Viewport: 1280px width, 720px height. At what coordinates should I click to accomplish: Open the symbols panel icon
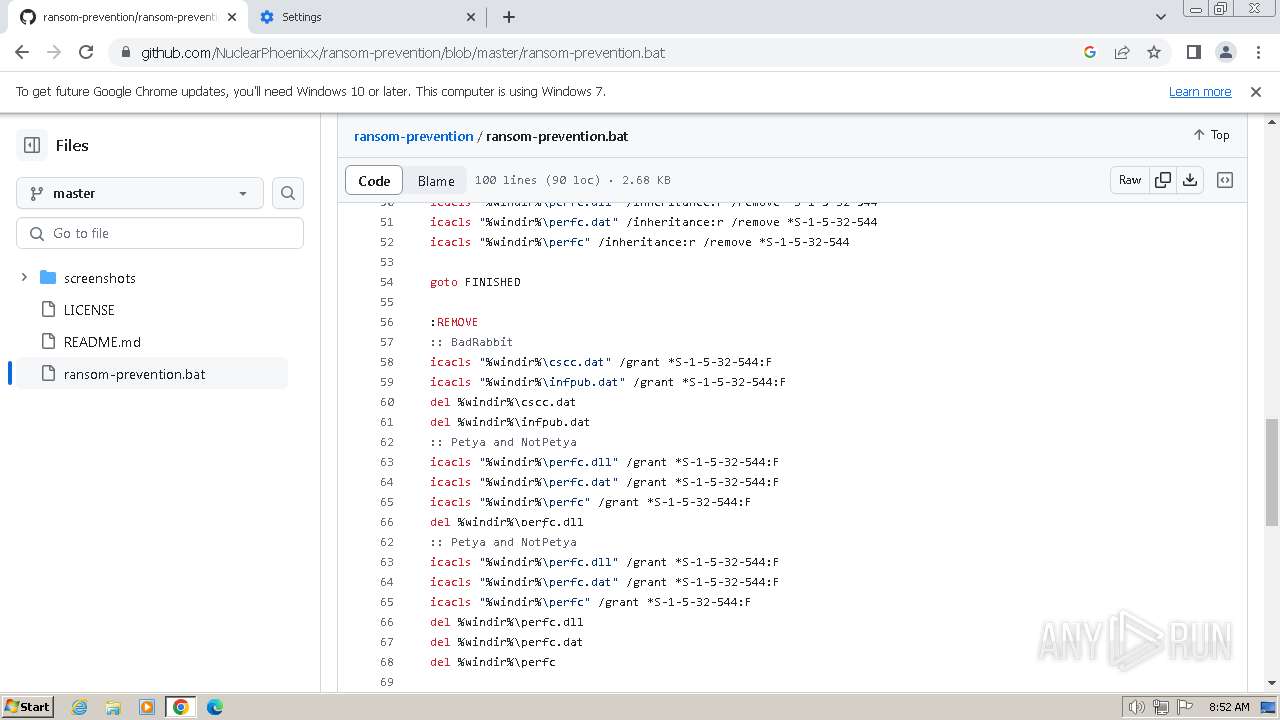[1225, 180]
